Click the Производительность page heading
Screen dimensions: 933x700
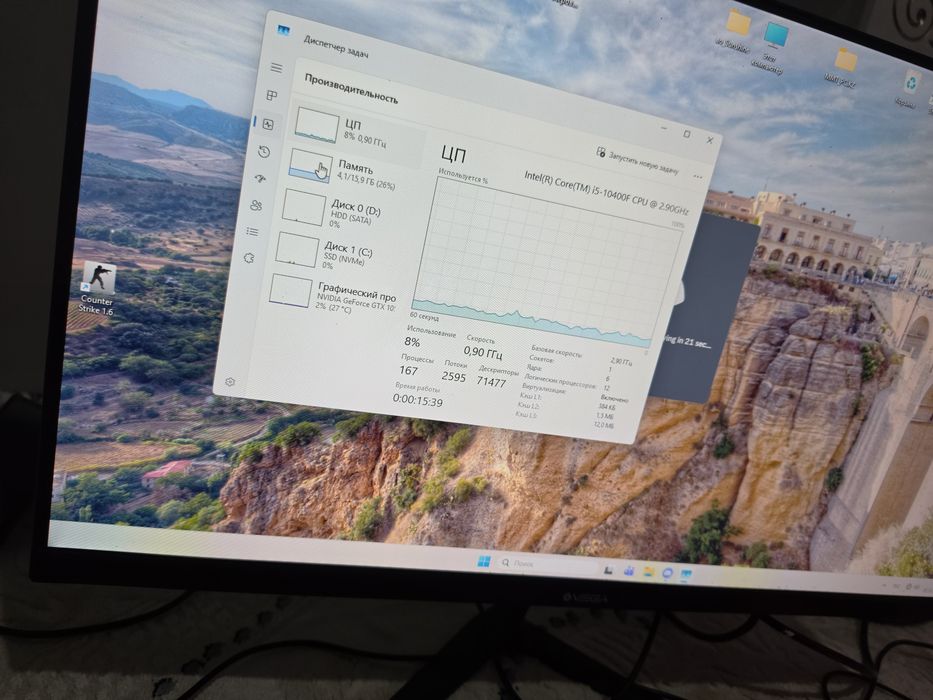click(351, 89)
